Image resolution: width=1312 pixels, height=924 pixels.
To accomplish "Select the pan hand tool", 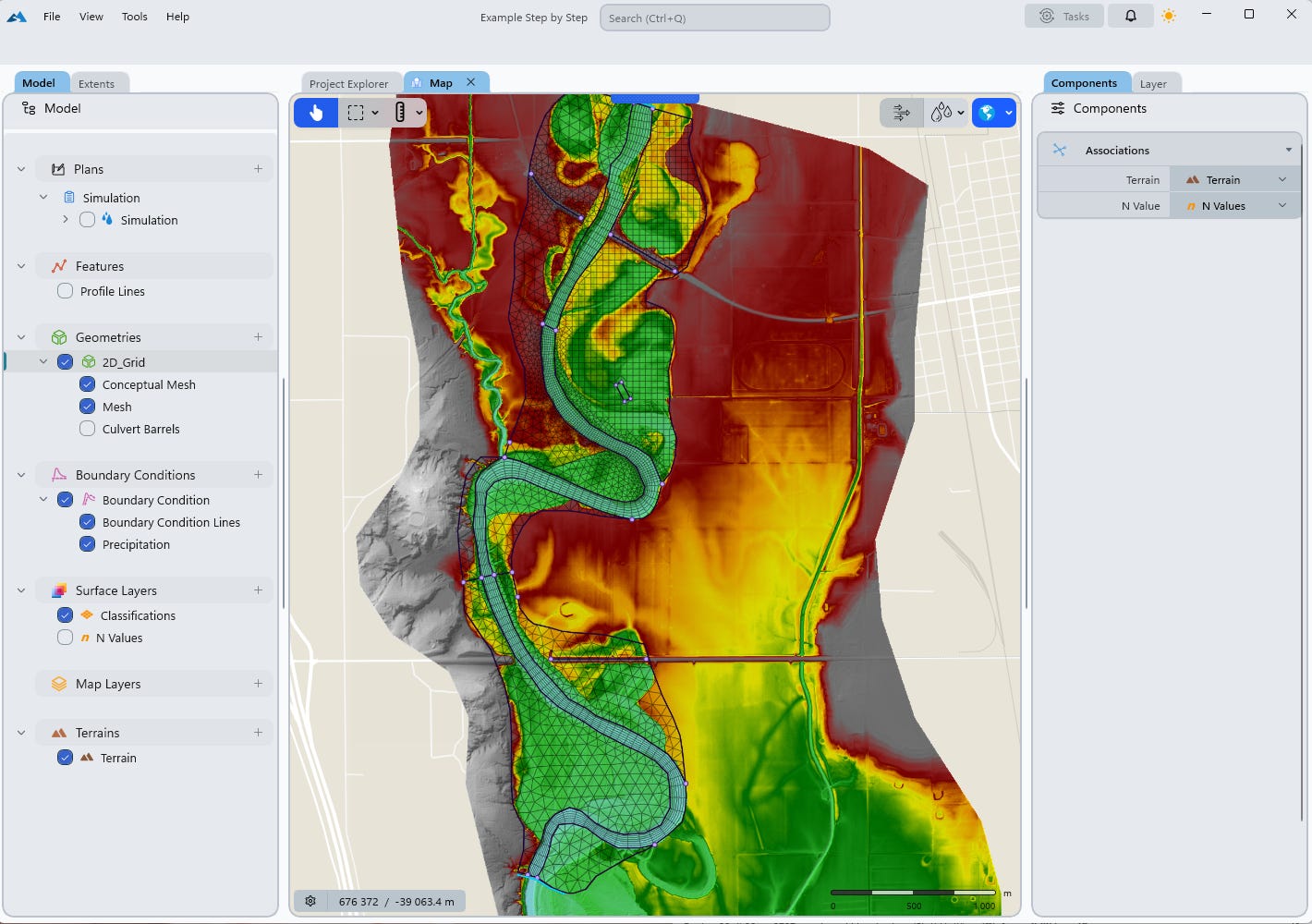I will tap(316, 113).
